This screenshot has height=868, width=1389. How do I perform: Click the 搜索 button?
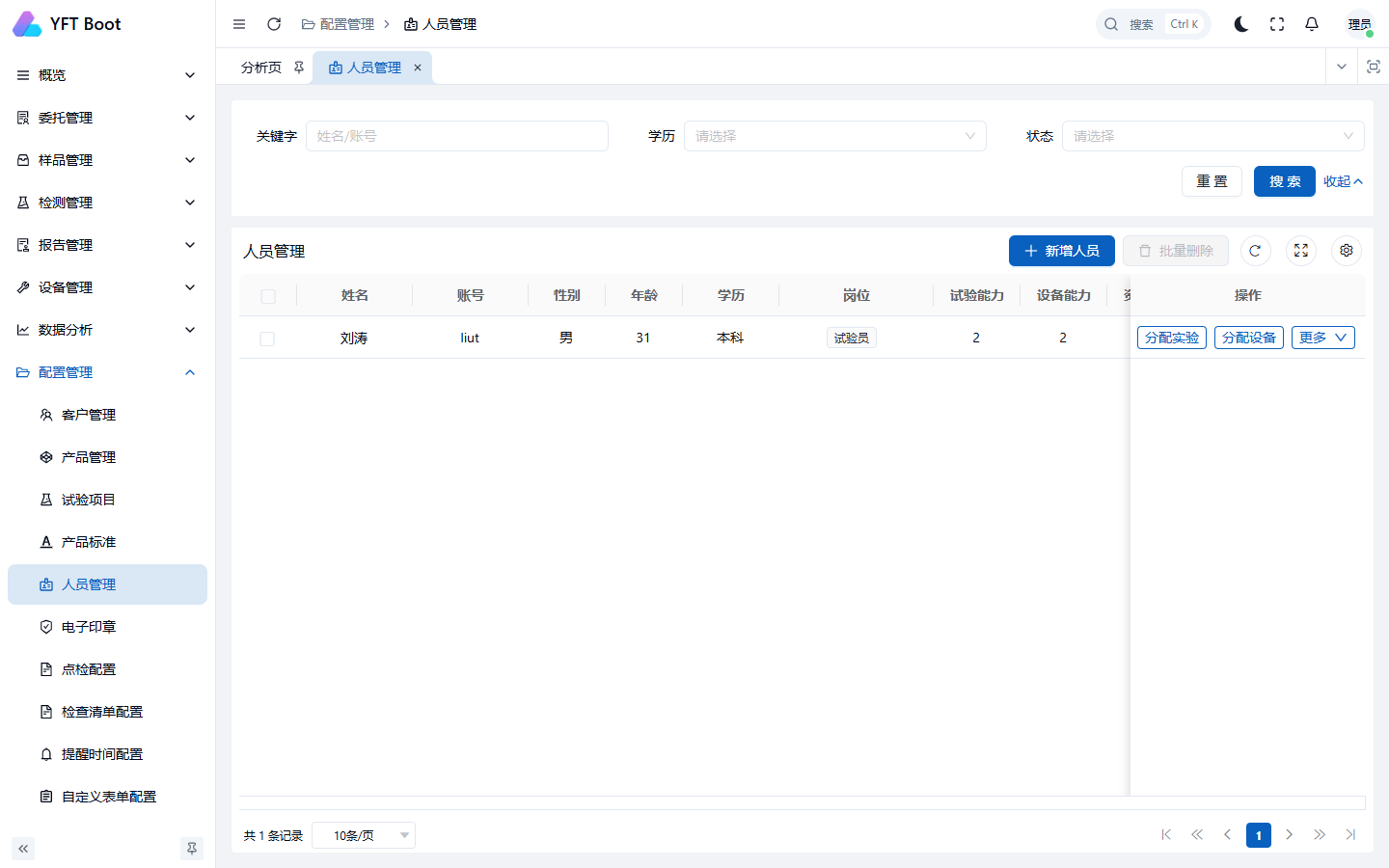[1285, 181]
